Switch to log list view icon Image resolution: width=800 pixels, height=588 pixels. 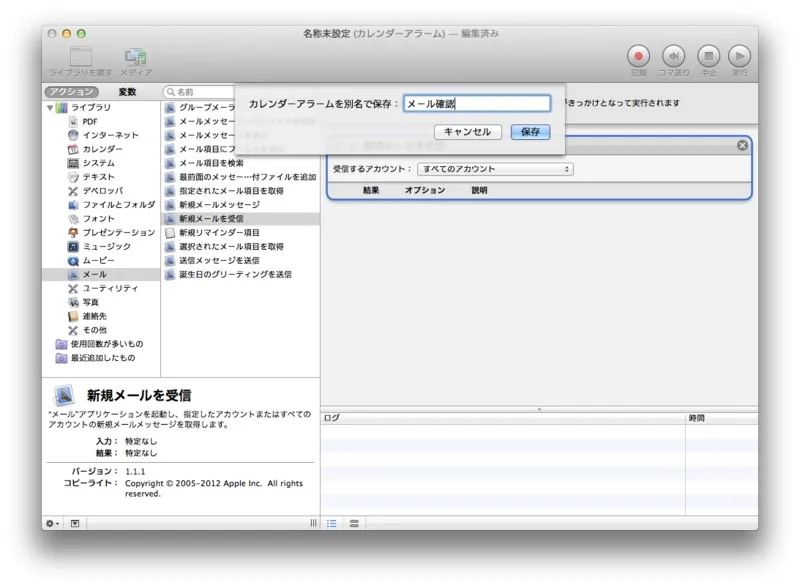(x=332, y=523)
